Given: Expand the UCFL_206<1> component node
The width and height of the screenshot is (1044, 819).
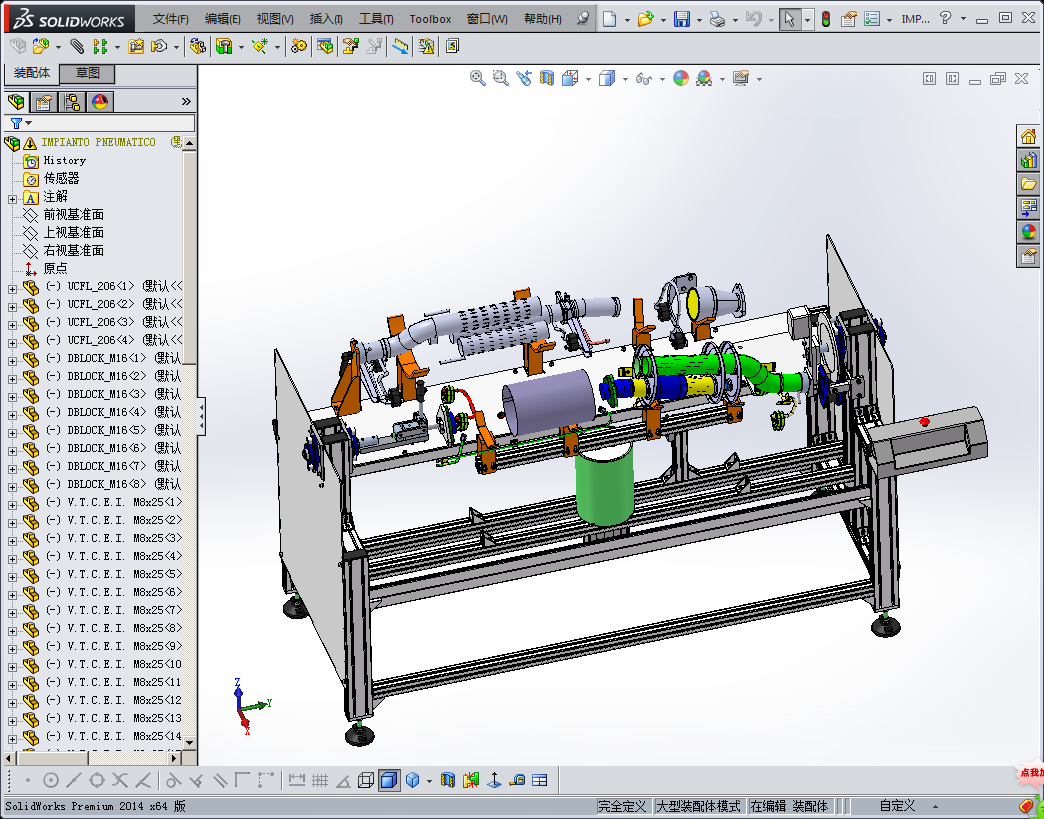Looking at the screenshot, I should (x=12, y=289).
